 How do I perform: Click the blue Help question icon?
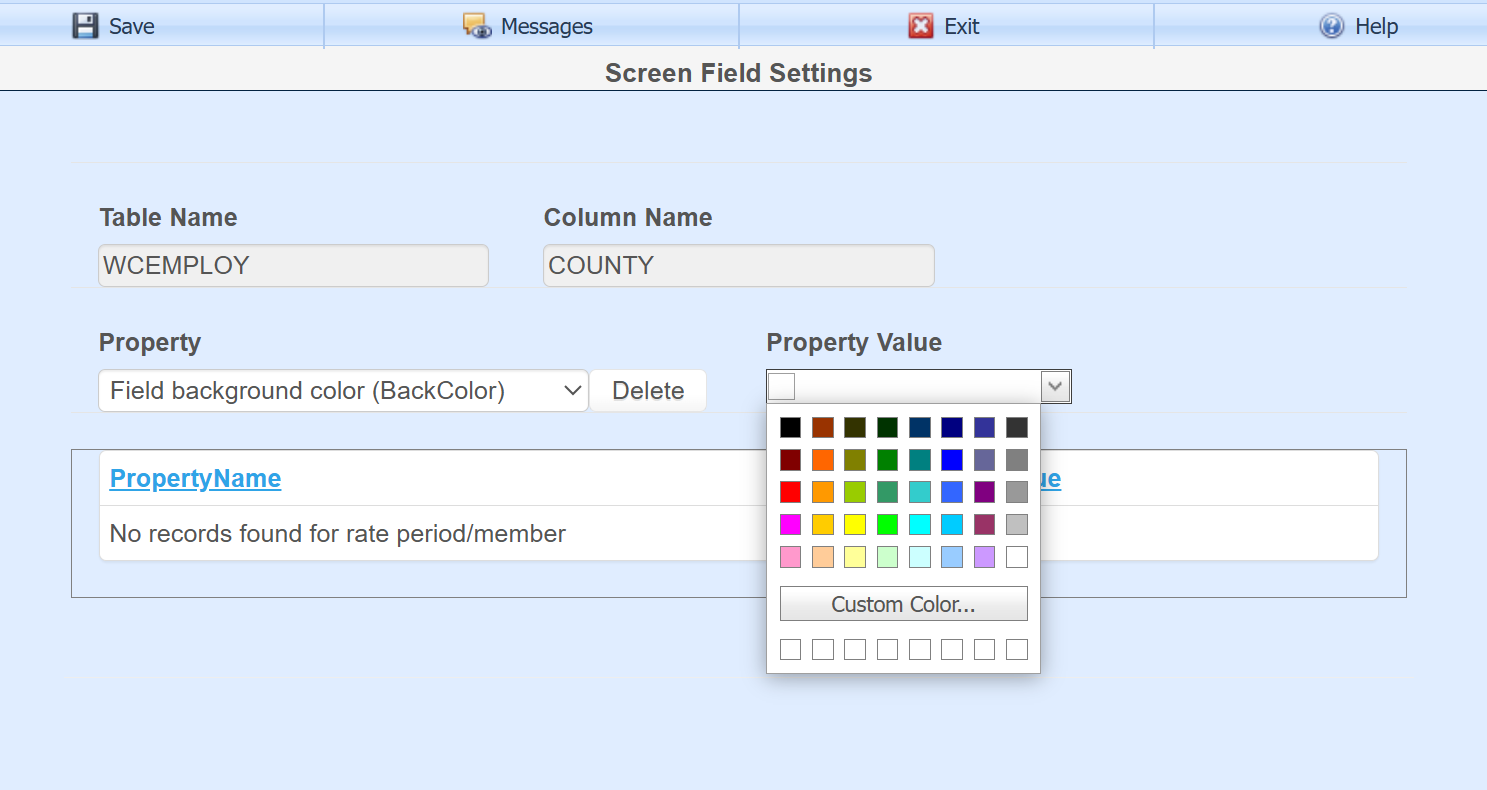tap(1331, 26)
